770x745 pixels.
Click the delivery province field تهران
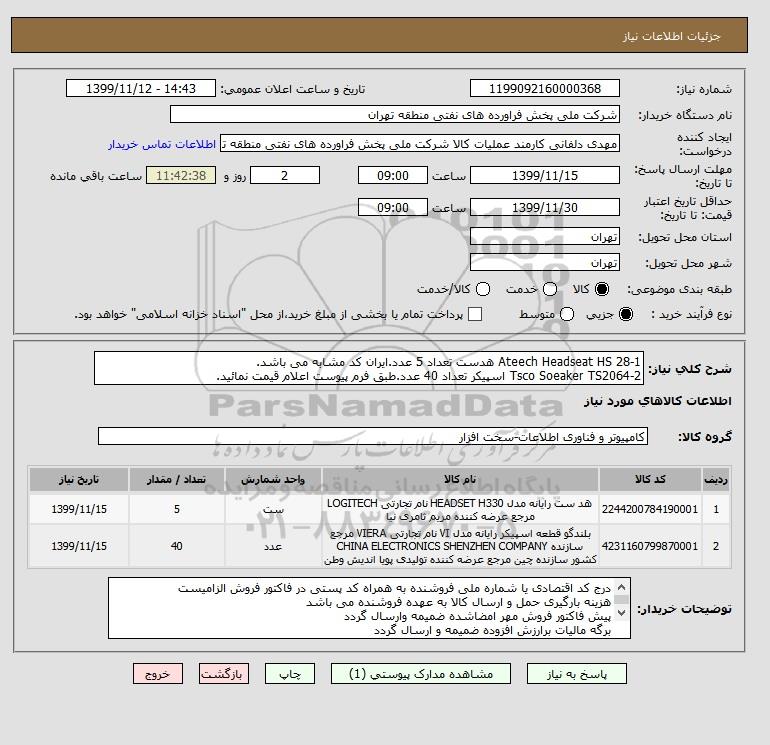pyautogui.click(x=545, y=237)
